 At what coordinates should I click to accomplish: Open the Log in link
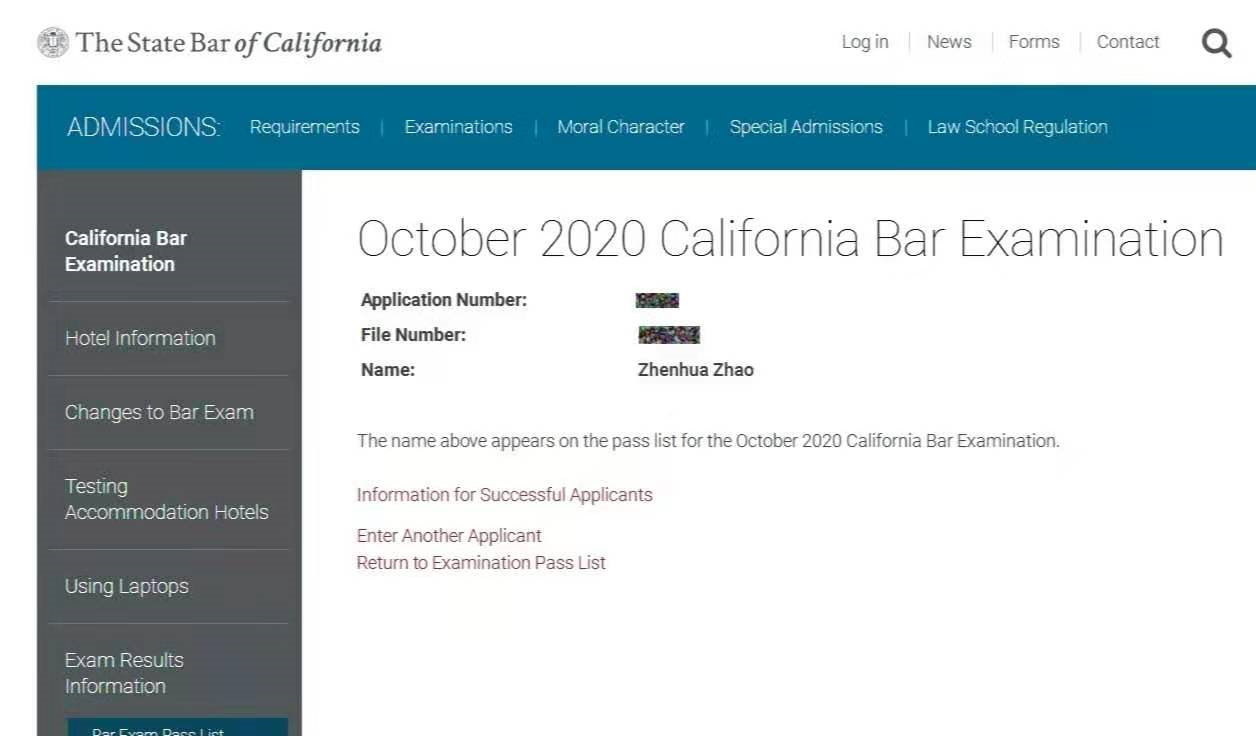(864, 42)
